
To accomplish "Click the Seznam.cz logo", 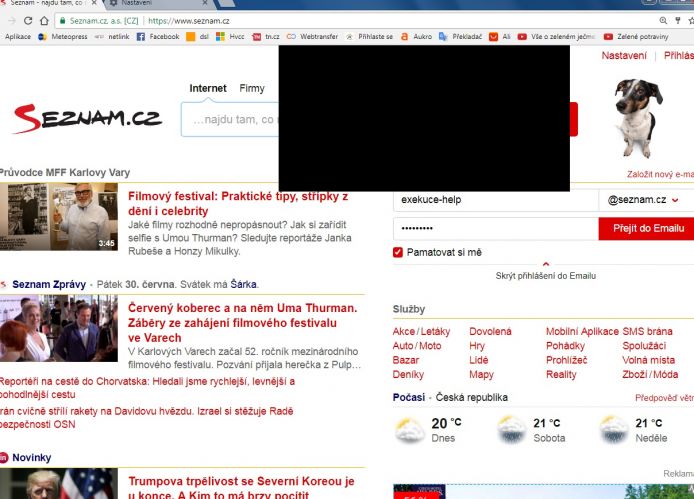I will click(88, 119).
